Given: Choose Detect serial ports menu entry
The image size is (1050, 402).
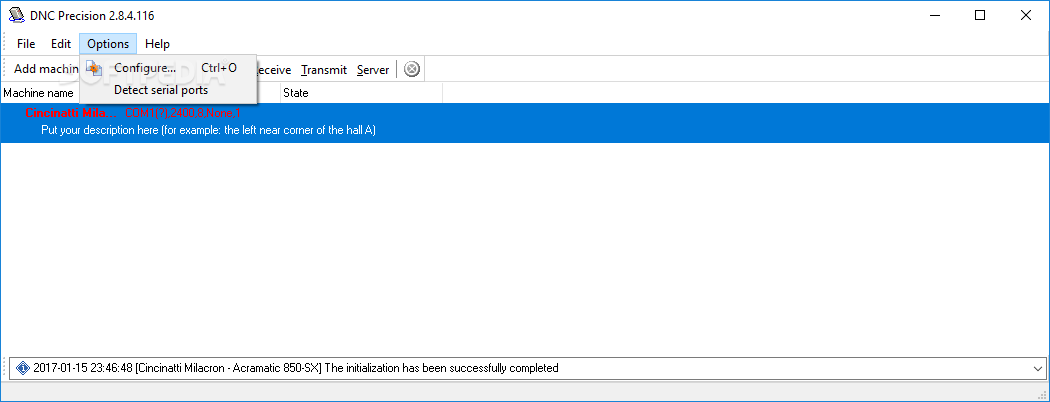Looking at the screenshot, I should [161, 90].
